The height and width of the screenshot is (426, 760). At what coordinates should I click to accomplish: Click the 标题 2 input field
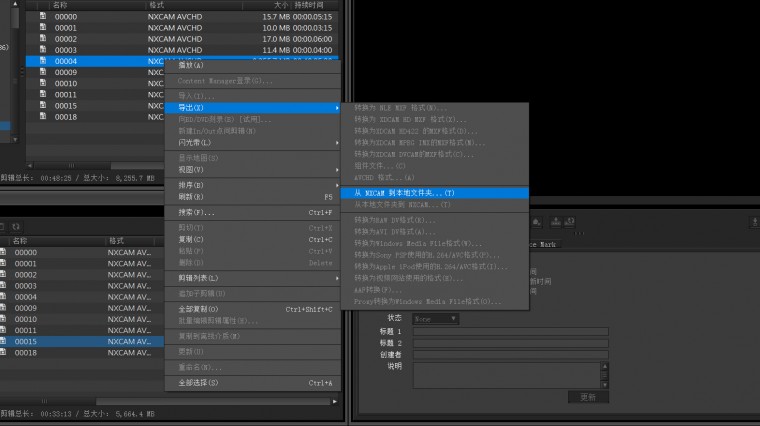[510, 343]
